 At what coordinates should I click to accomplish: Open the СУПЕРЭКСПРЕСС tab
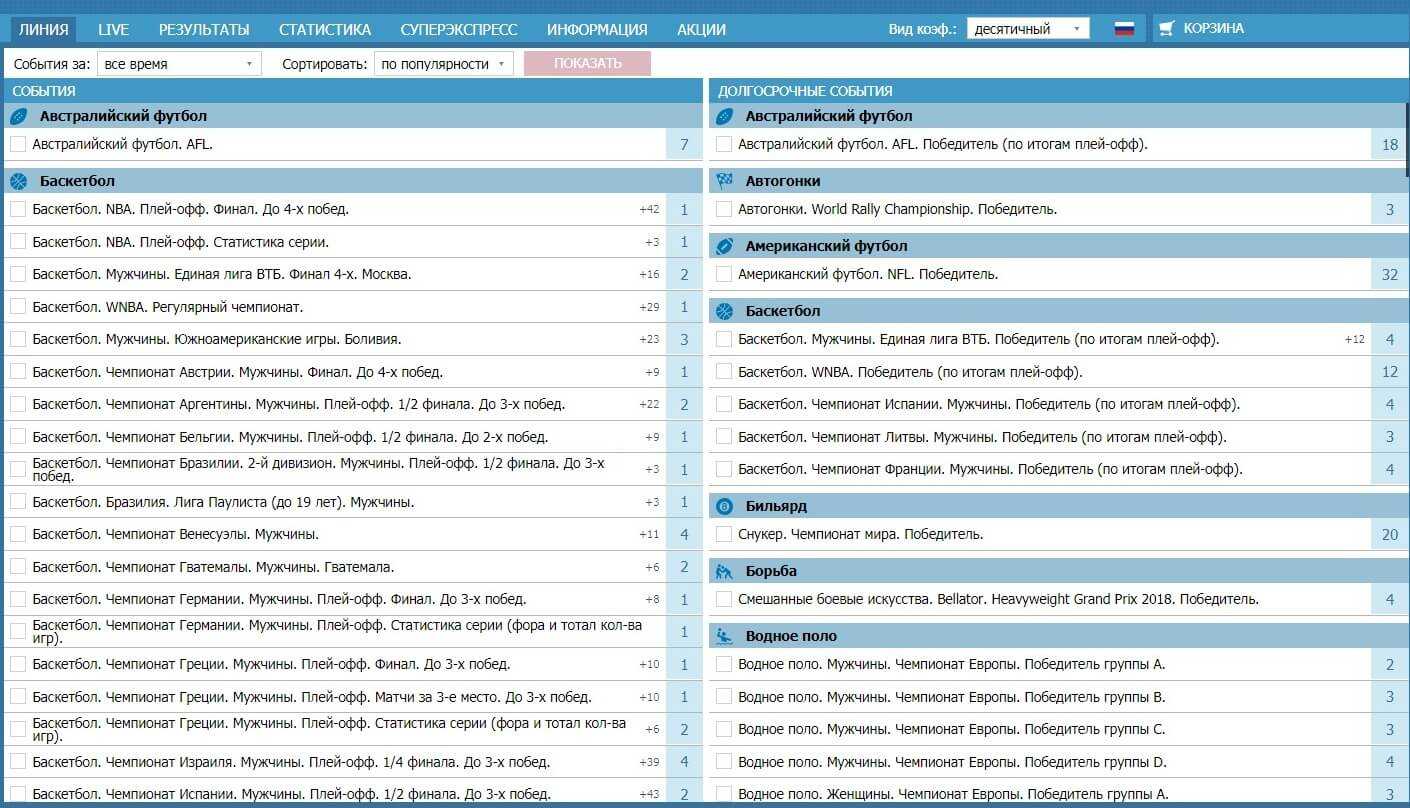pos(459,29)
